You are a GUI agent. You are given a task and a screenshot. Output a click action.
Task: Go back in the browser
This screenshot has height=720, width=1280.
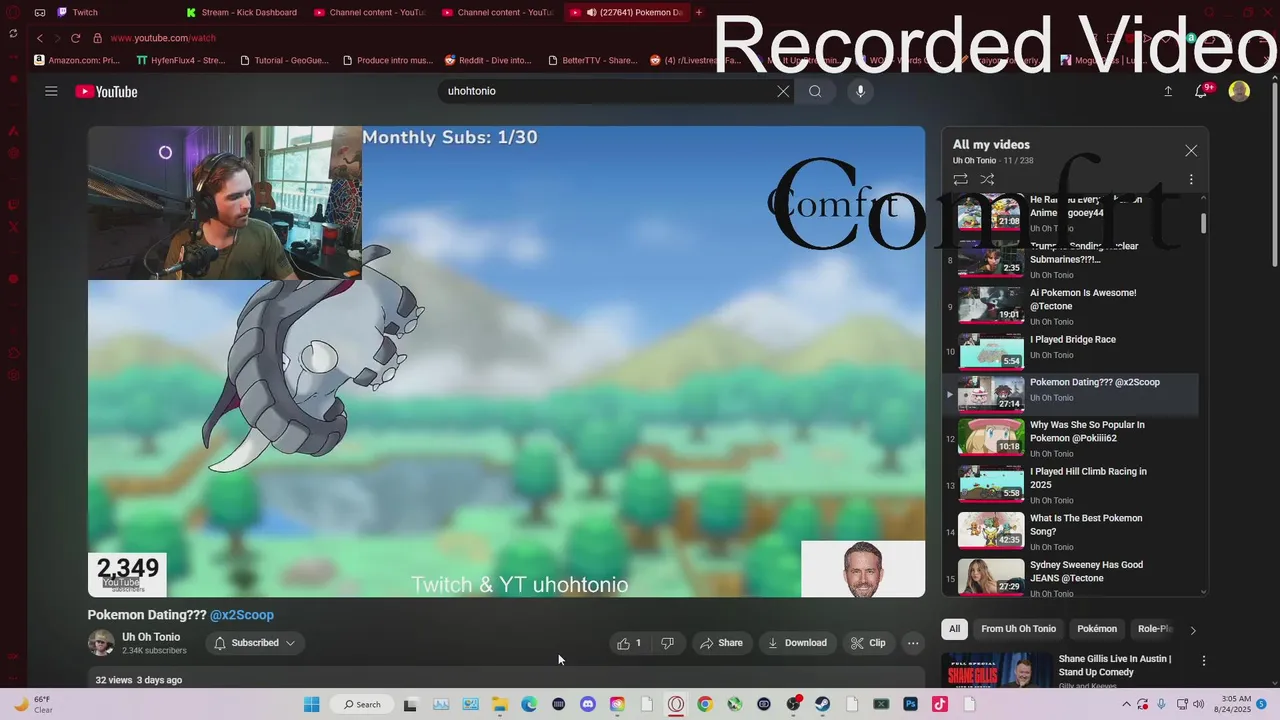click(40, 38)
